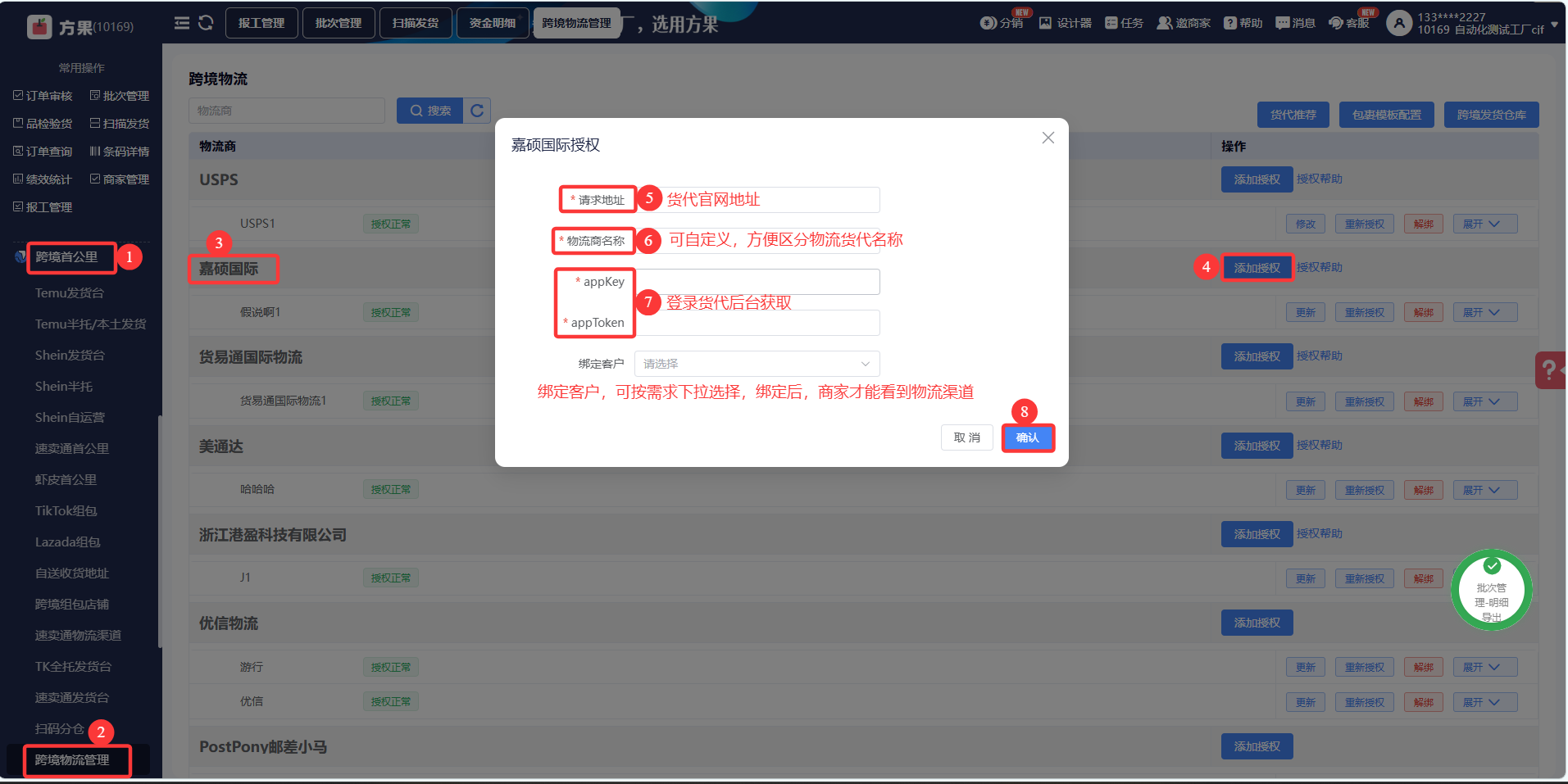Switch to the 批次管理 top tab
The height and width of the screenshot is (784, 1568).
click(339, 23)
